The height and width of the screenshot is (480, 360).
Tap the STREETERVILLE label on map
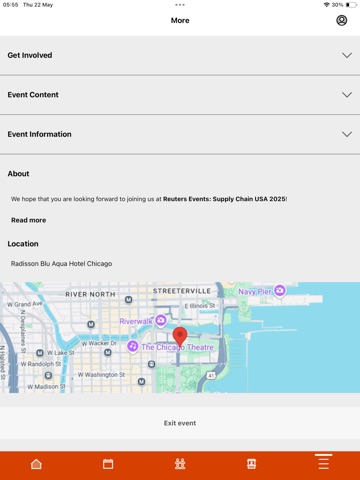pyautogui.click(x=182, y=291)
